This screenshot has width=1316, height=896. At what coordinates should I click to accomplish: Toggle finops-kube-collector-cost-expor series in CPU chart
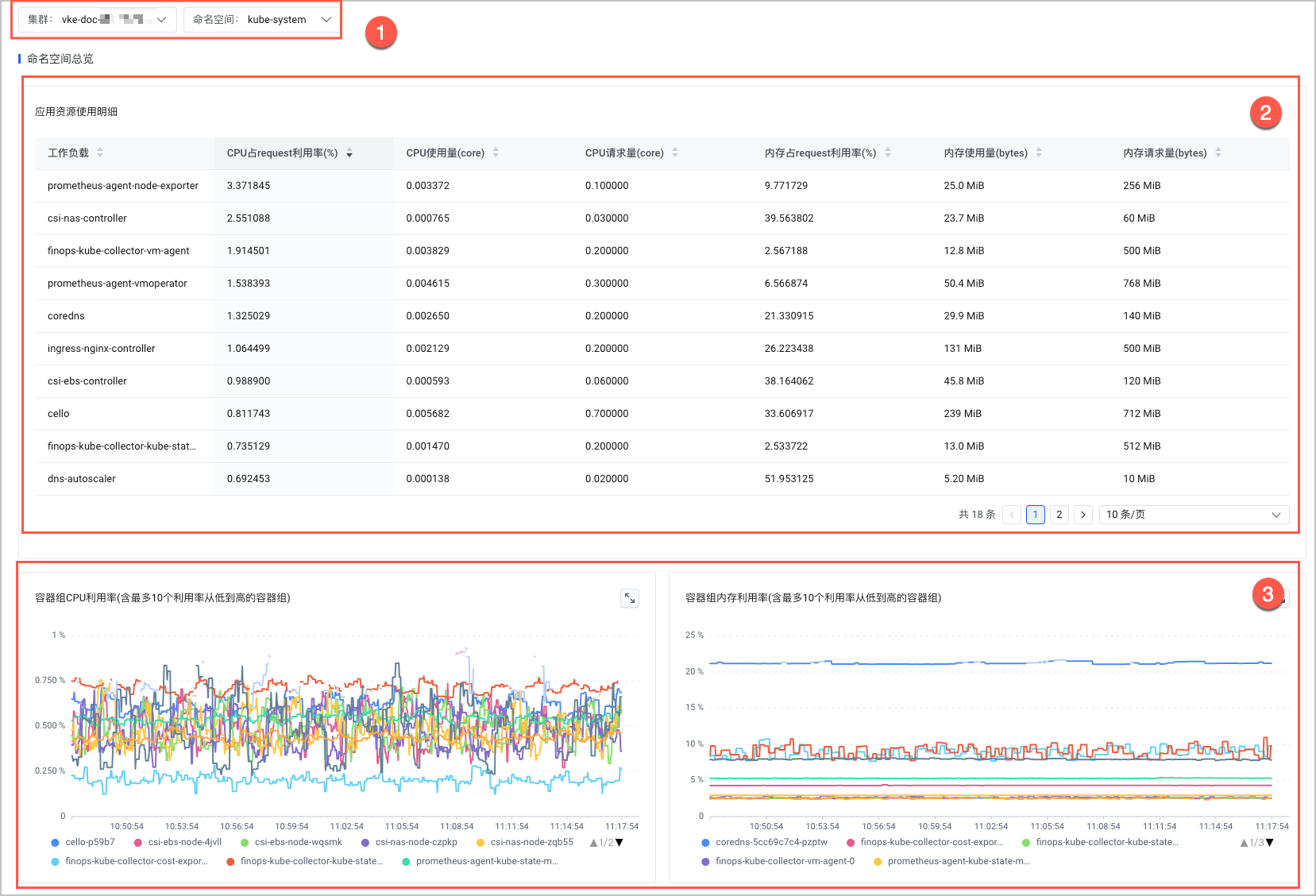point(129,861)
